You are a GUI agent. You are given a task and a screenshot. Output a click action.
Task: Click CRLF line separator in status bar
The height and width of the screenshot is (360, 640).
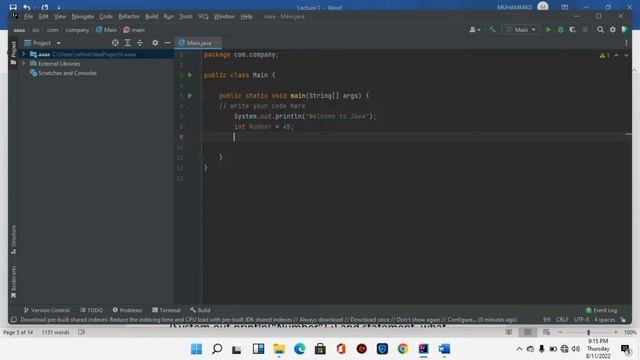point(562,320)
